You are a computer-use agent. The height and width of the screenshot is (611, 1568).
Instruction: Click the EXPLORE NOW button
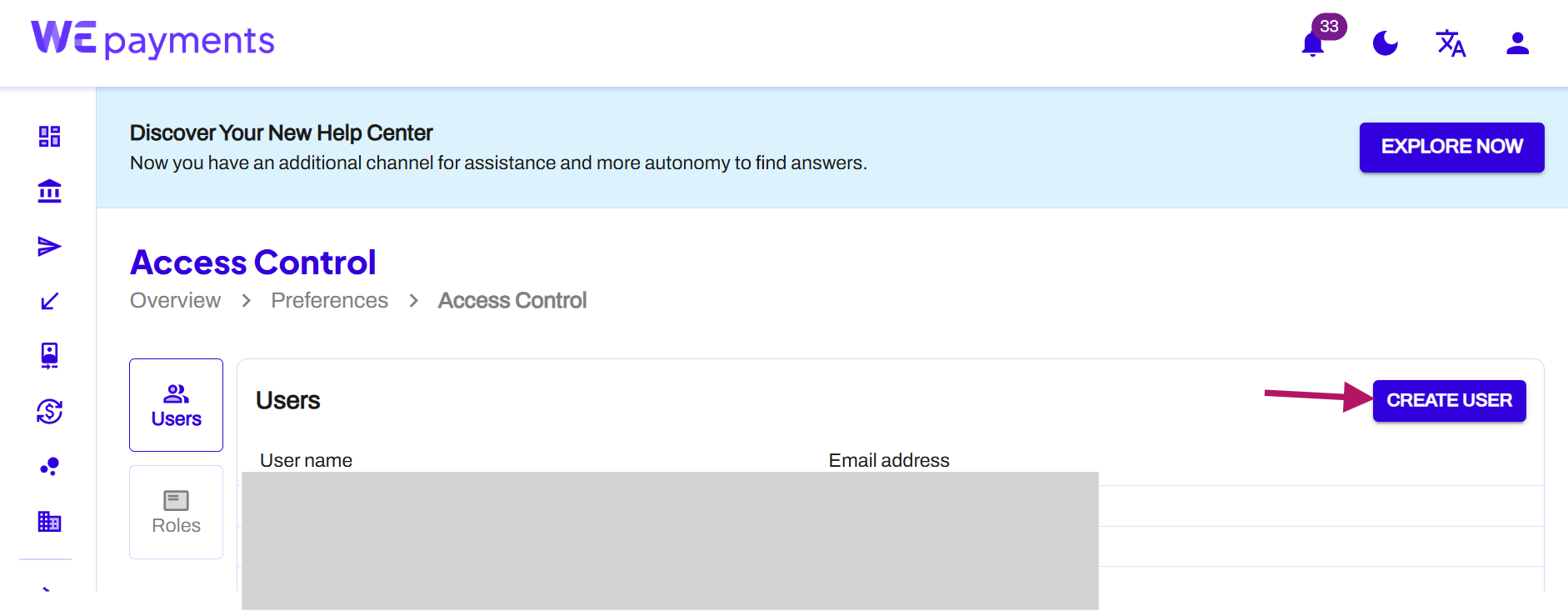pyautogui.click(x=1451, y=148)
